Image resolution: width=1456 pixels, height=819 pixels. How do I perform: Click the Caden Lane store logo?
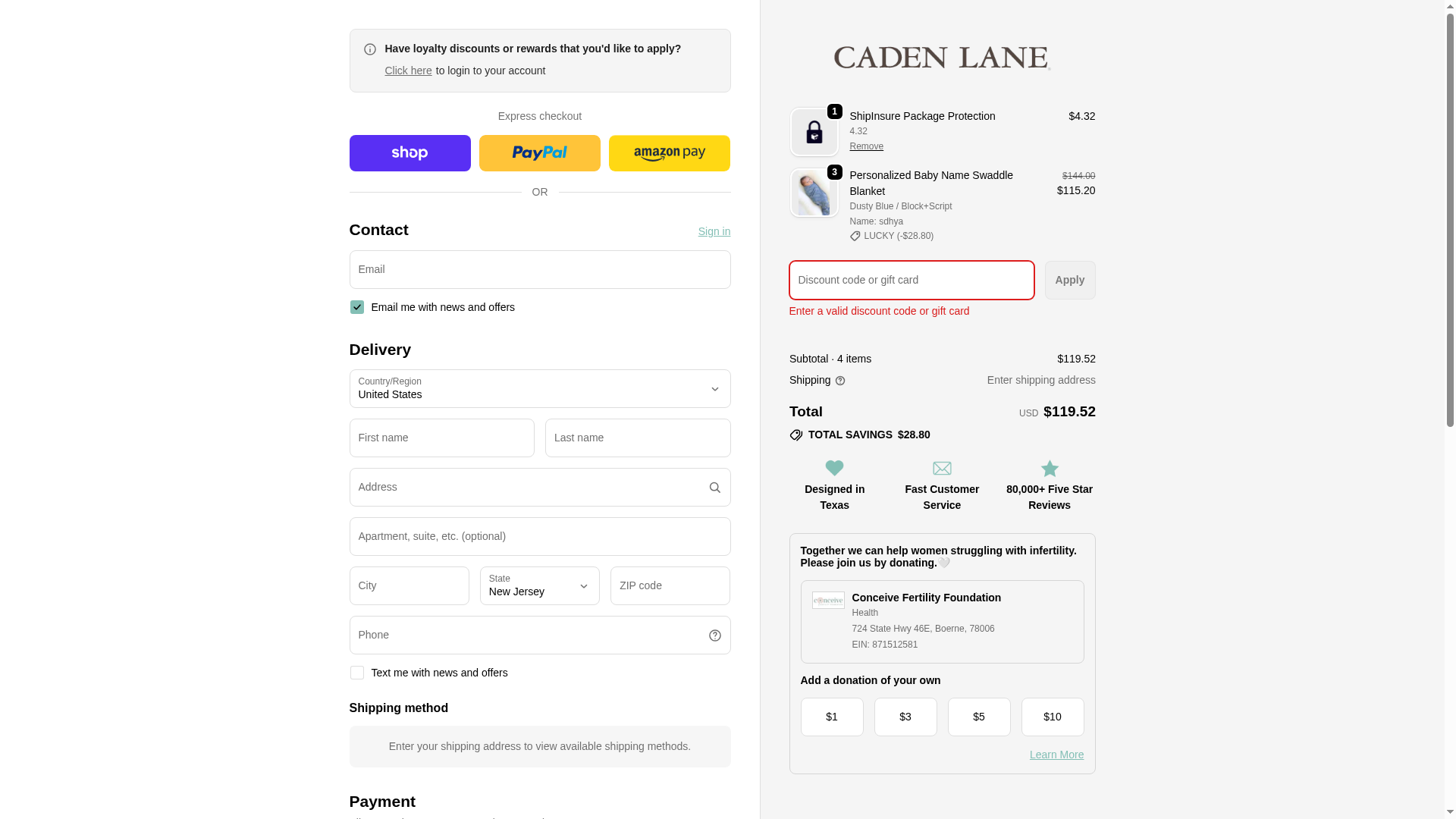click(942, 58)
